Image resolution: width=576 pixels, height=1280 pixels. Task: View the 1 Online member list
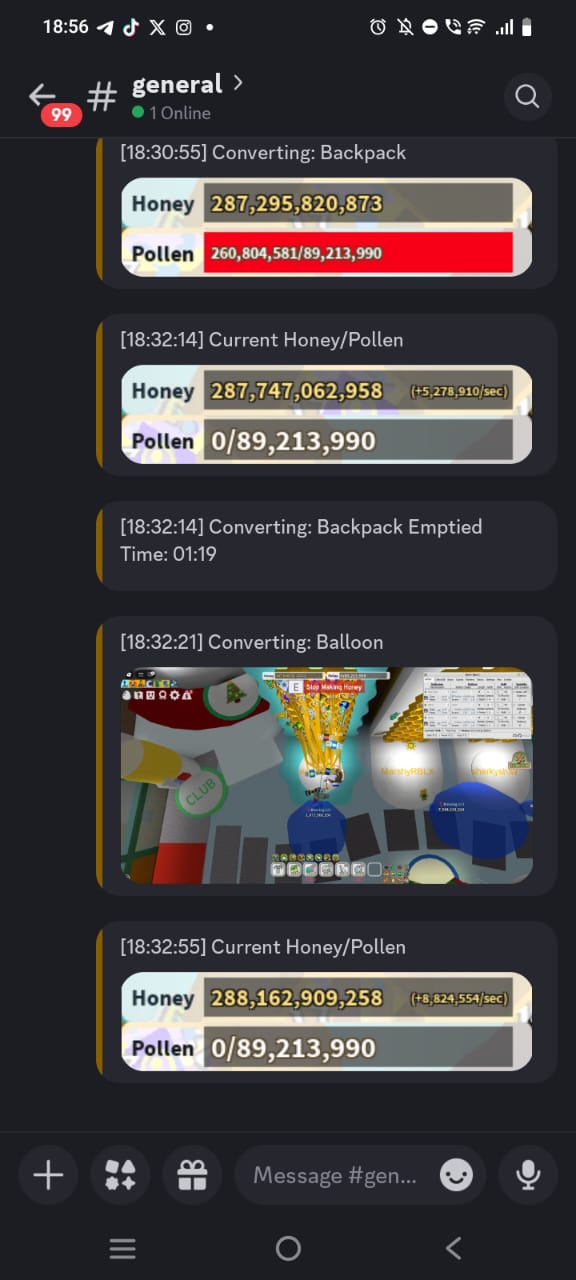pos(171,113)
